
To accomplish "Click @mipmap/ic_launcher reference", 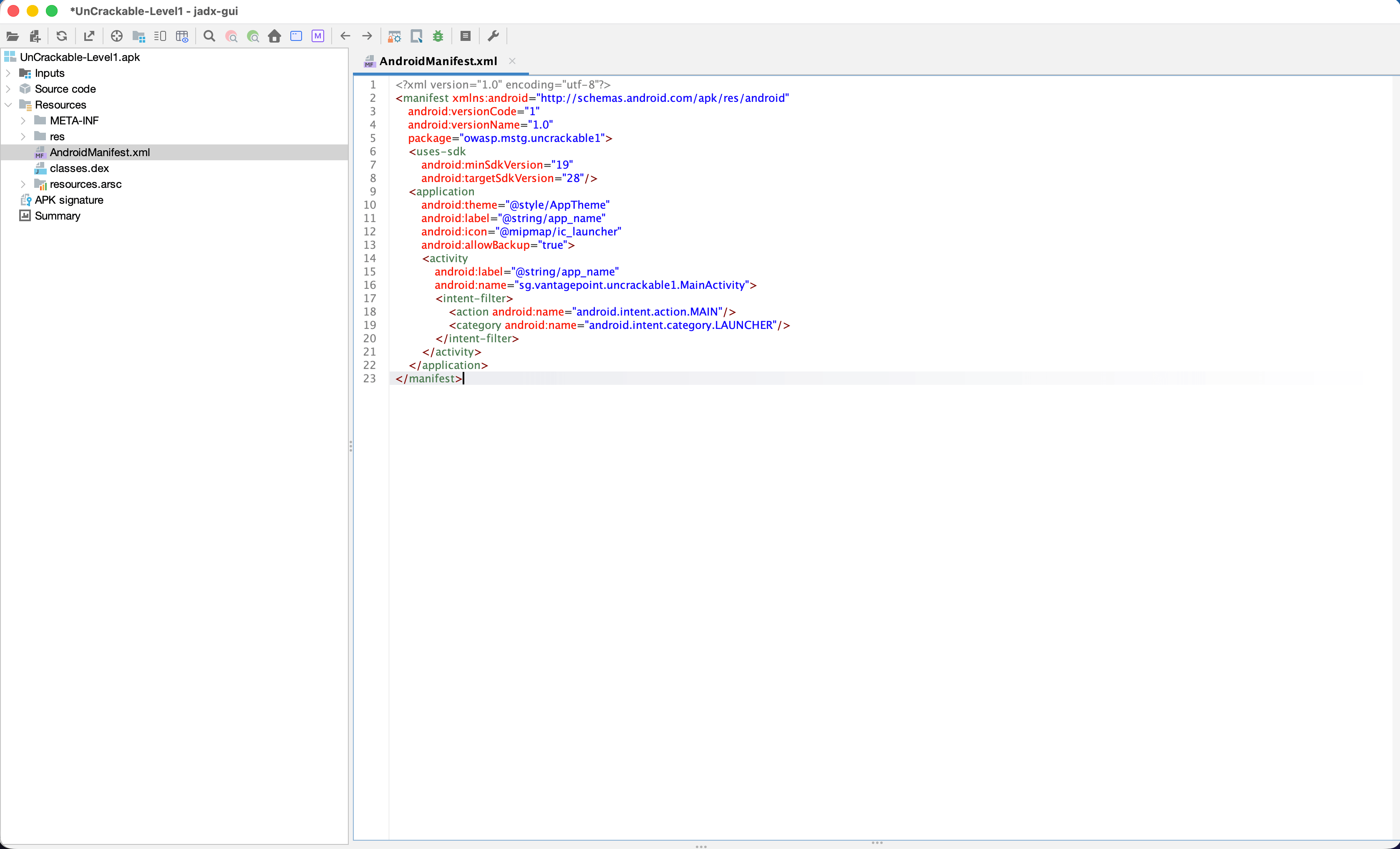I will pos(559,231).
